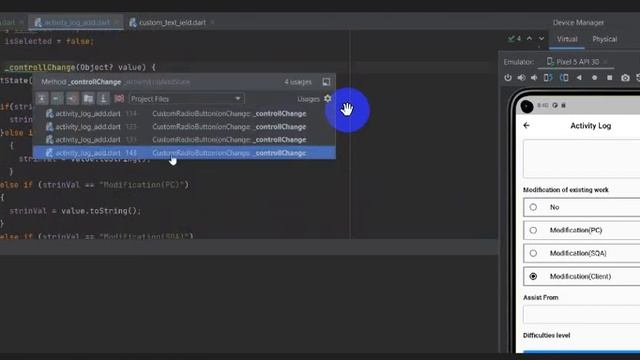The height and width of the screenshot is (360, 640).
Task: Click the emulator volume down icon
Action: click(x=534, y=78)
